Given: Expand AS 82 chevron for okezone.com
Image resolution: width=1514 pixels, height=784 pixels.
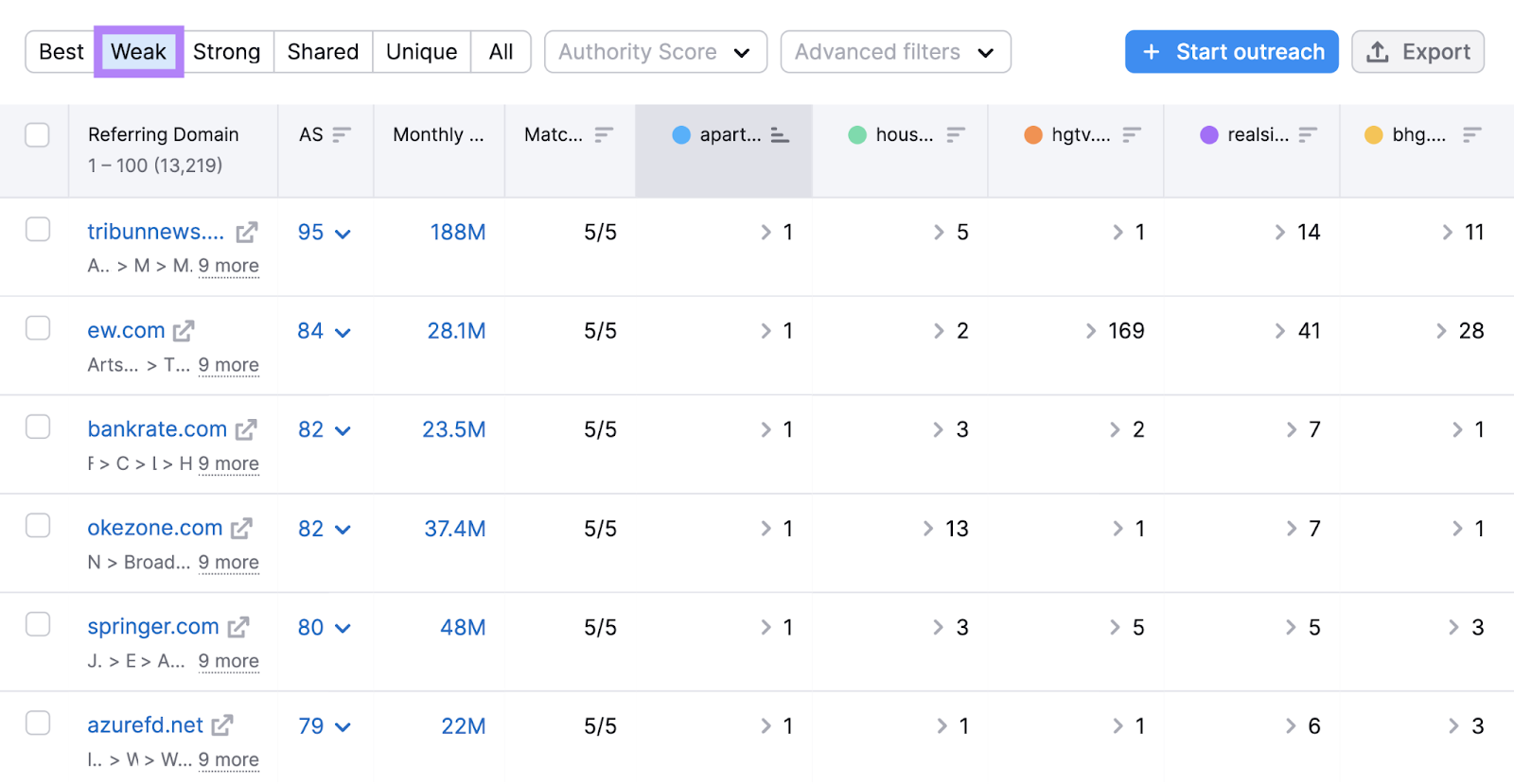Looking at the screenshot, I should click(343, 530).
